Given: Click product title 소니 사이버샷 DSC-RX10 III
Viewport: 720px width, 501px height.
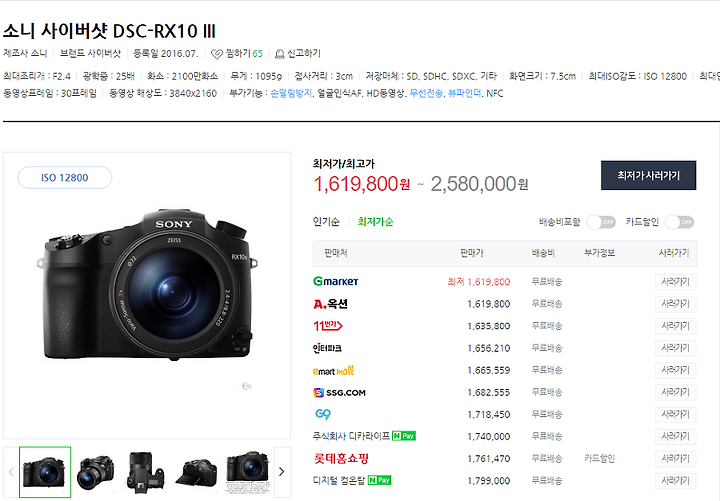Looking at the screenshot, I should click(109, 31).
